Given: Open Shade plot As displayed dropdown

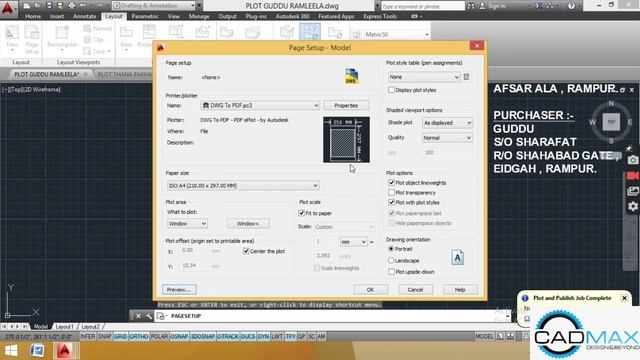Looking at the screenshot, I should tap(447, 122).
